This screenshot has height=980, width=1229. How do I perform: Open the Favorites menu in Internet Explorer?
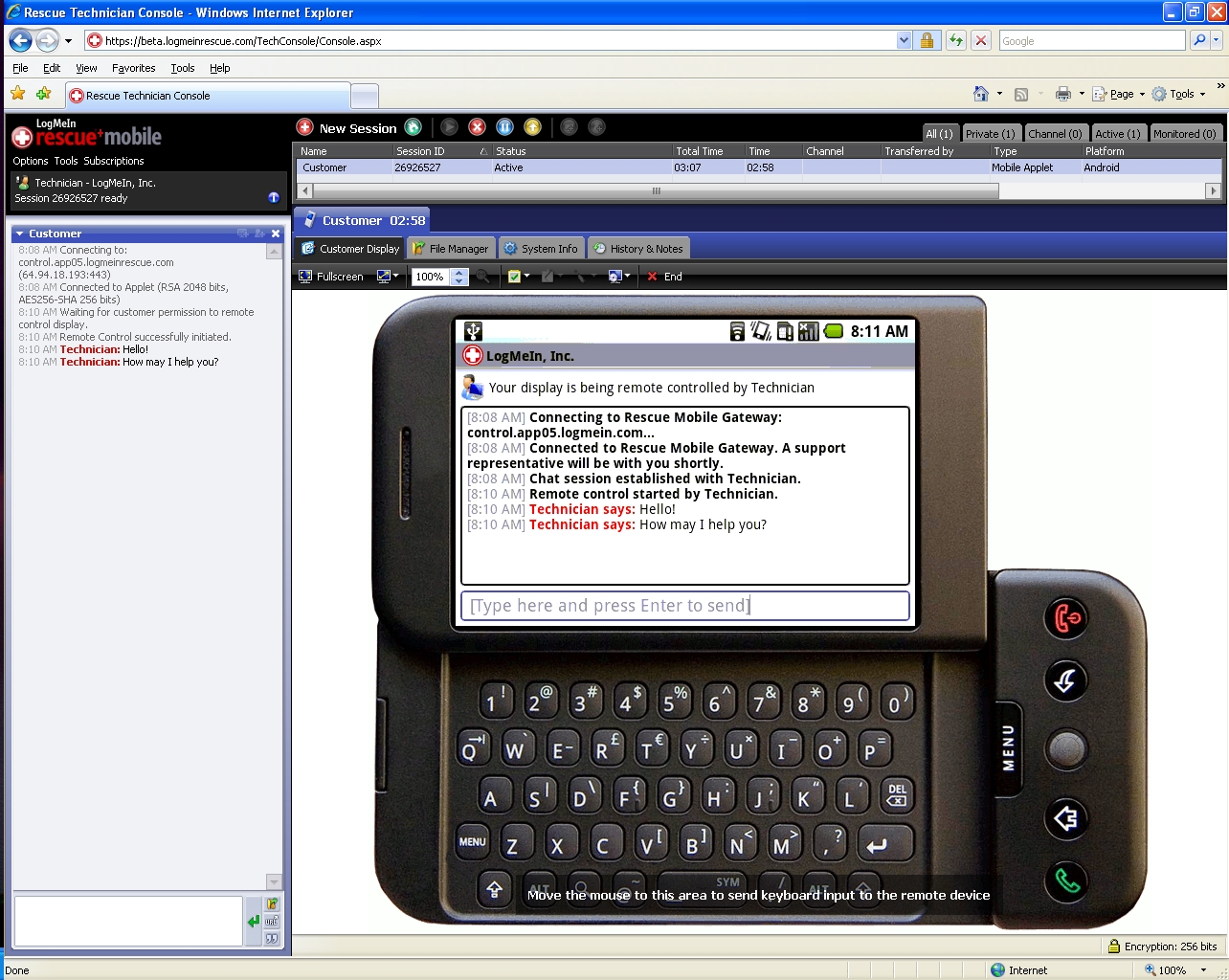pos(133,68)
